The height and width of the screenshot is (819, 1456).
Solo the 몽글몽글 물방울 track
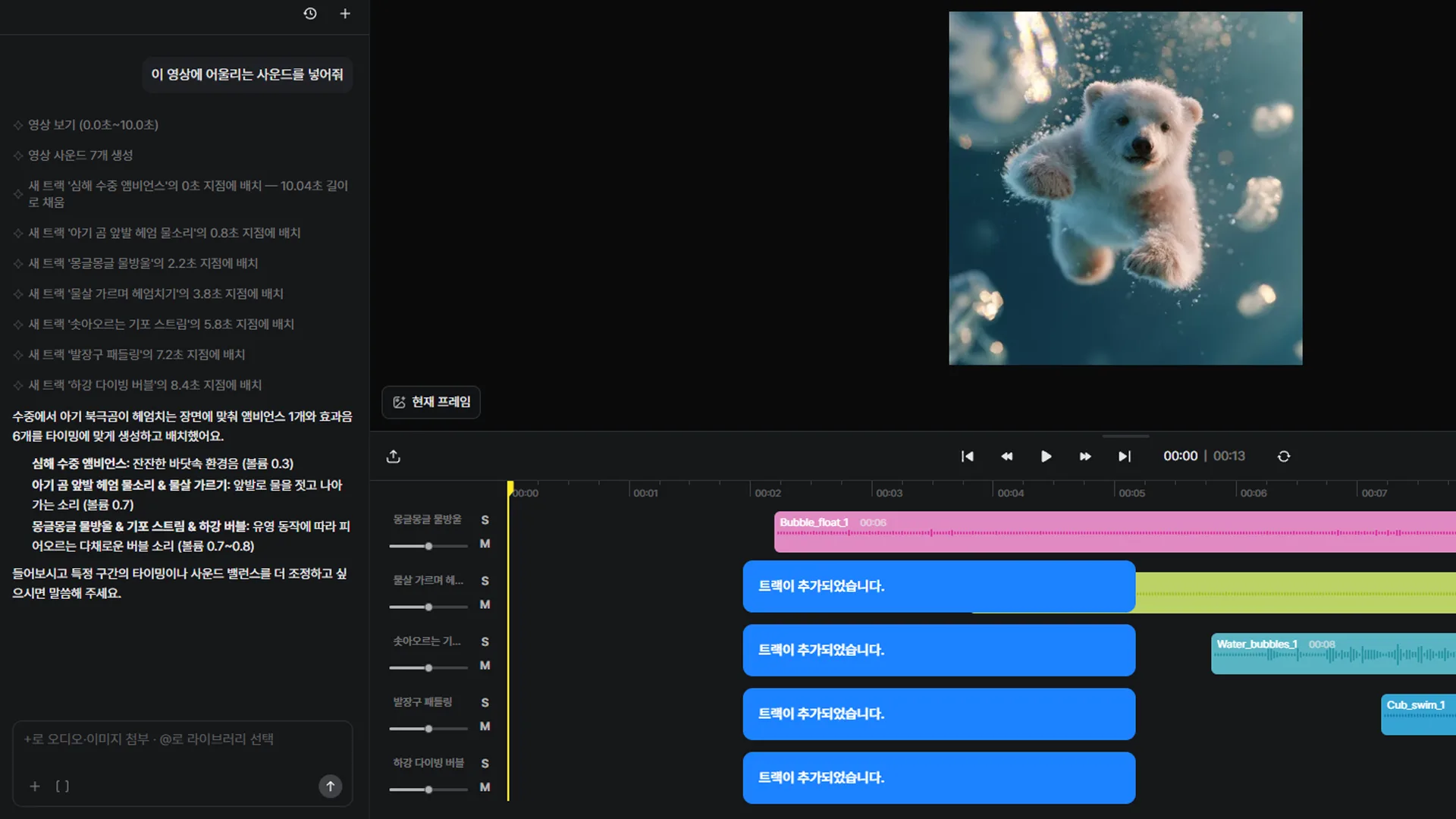coord(485,520)
